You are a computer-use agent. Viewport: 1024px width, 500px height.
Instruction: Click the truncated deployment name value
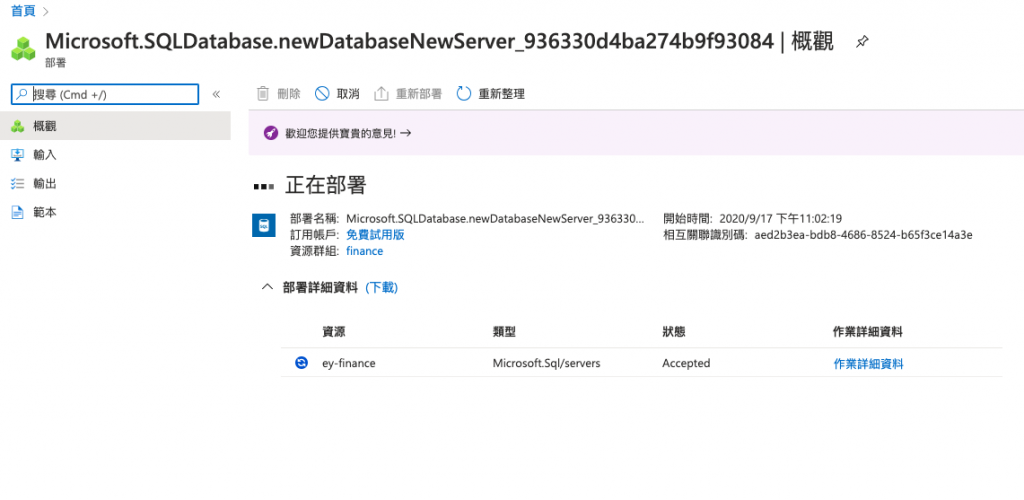(496, 219)
